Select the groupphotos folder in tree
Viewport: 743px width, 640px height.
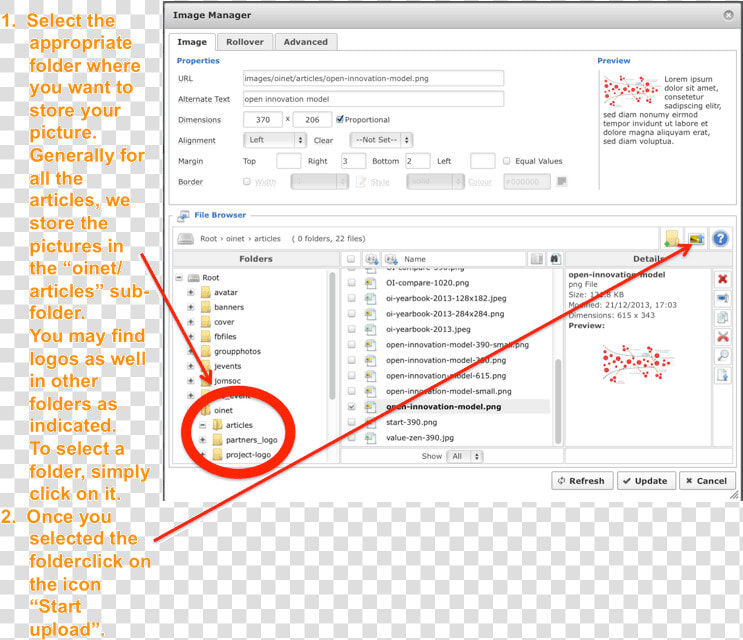point(237,351)
